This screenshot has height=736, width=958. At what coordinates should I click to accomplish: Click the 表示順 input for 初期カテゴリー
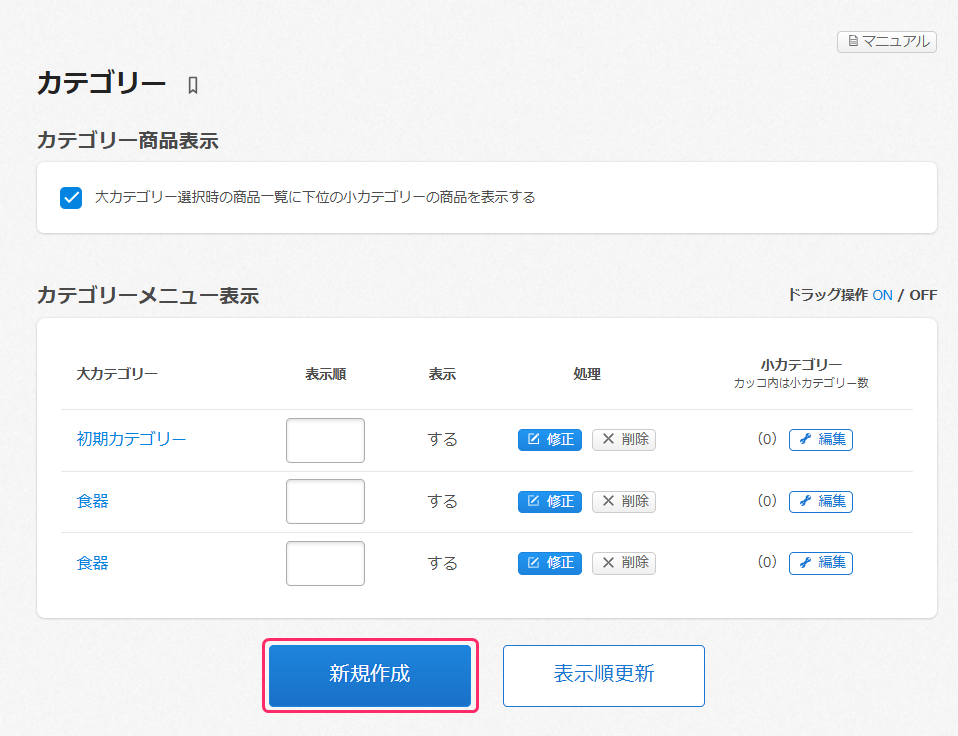click(x=325, y=440)
